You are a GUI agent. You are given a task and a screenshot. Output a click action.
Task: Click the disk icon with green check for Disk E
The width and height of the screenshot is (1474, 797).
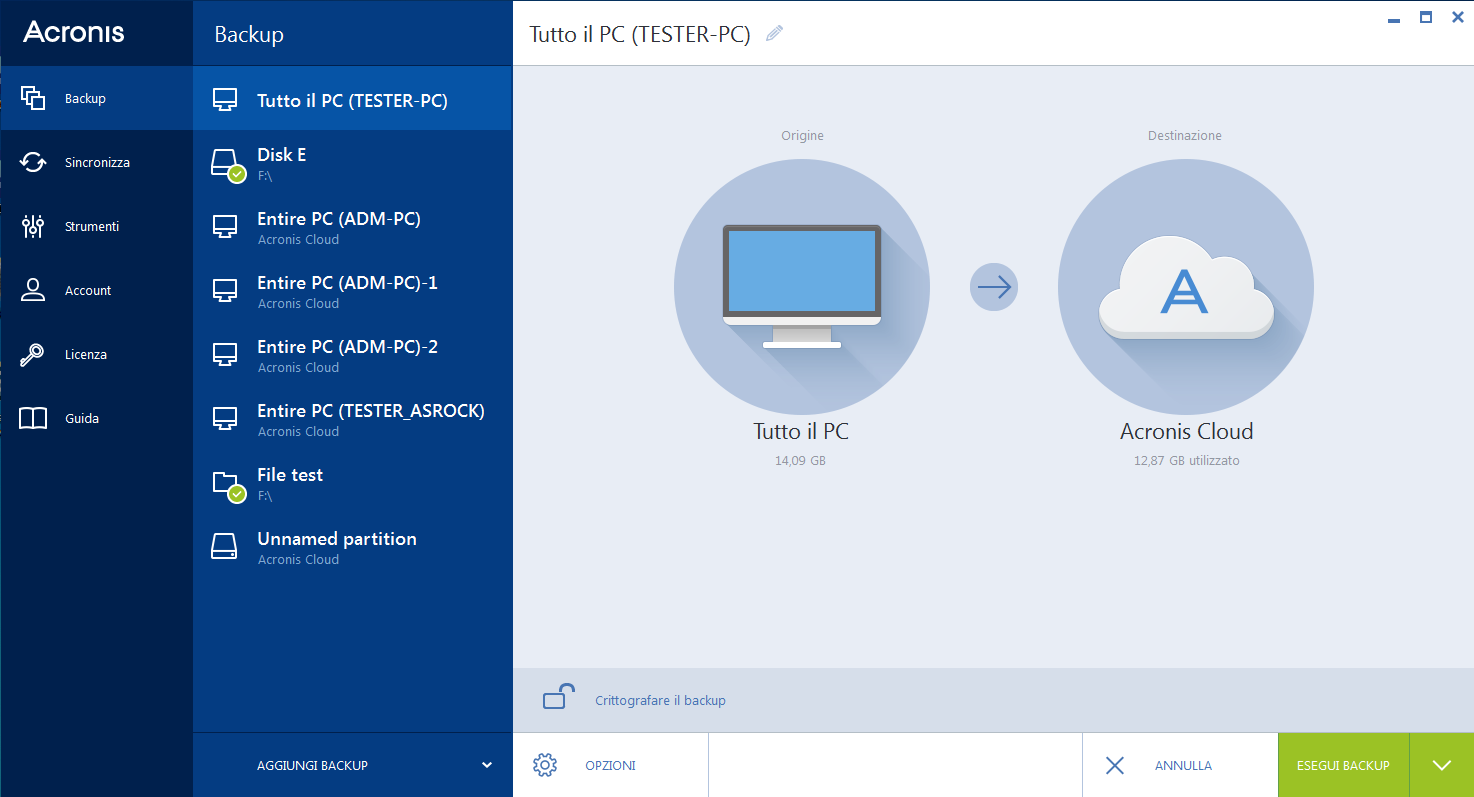coord(227,164)
